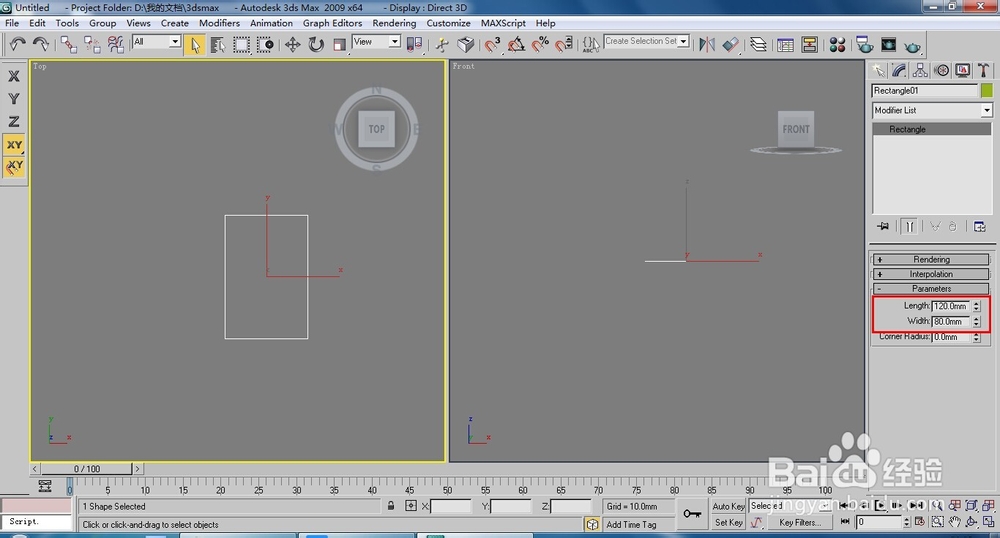Expand the Interpolation rollout
This screenshot has width=1000, height=538.
coord(931,274)
